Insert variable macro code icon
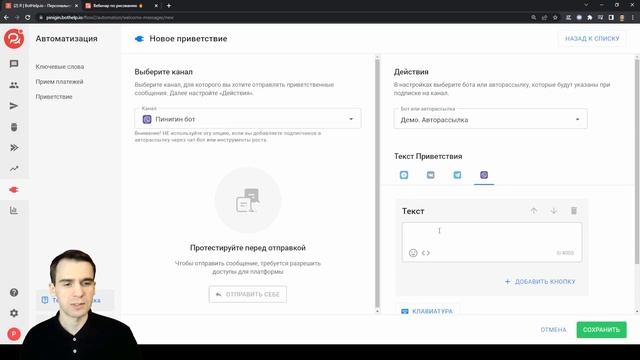The width and height of the screenshot is (640, 360). [426, 253]
